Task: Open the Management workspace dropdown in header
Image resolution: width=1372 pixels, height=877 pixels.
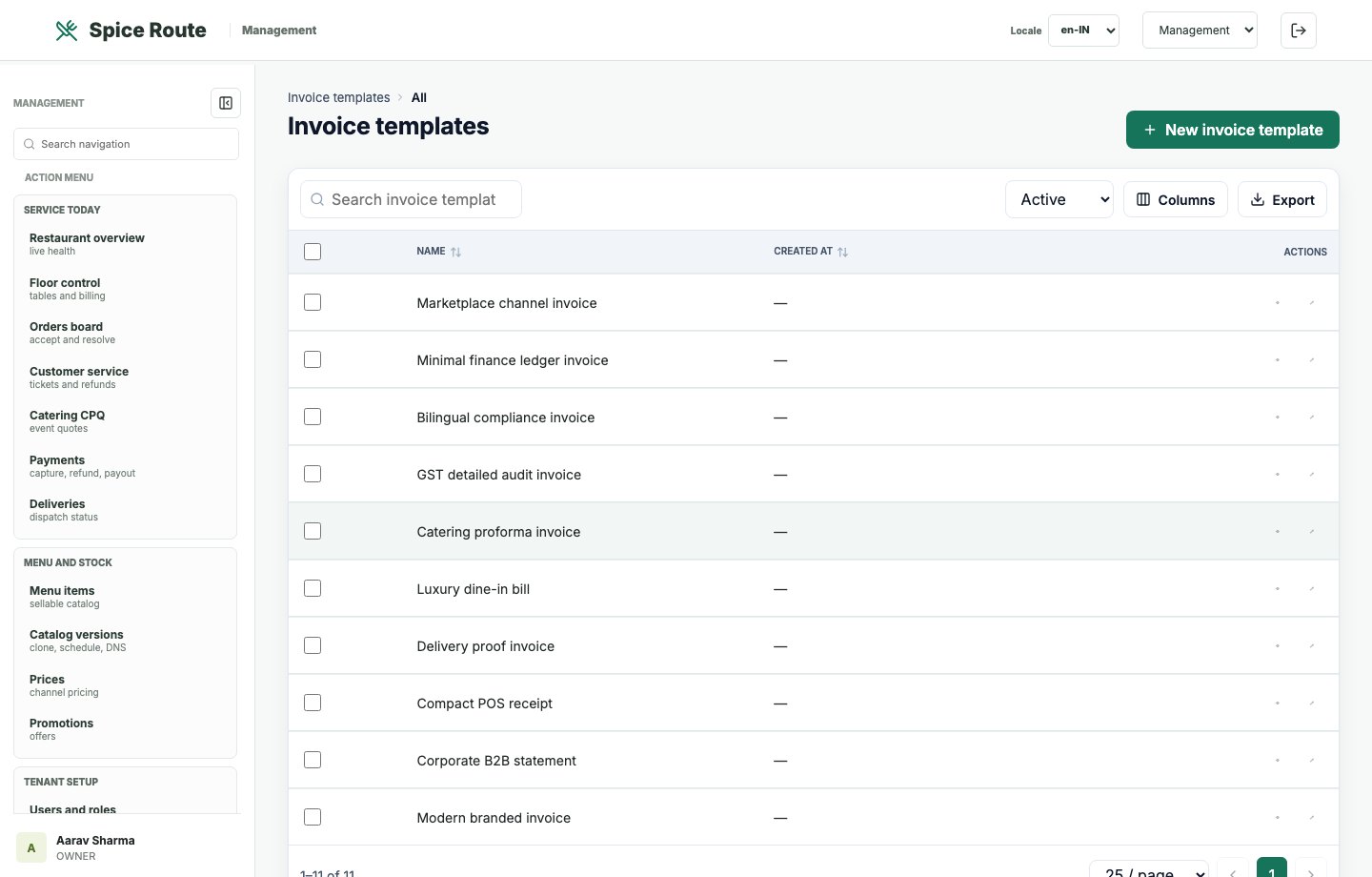Action: pos(1200,31)
